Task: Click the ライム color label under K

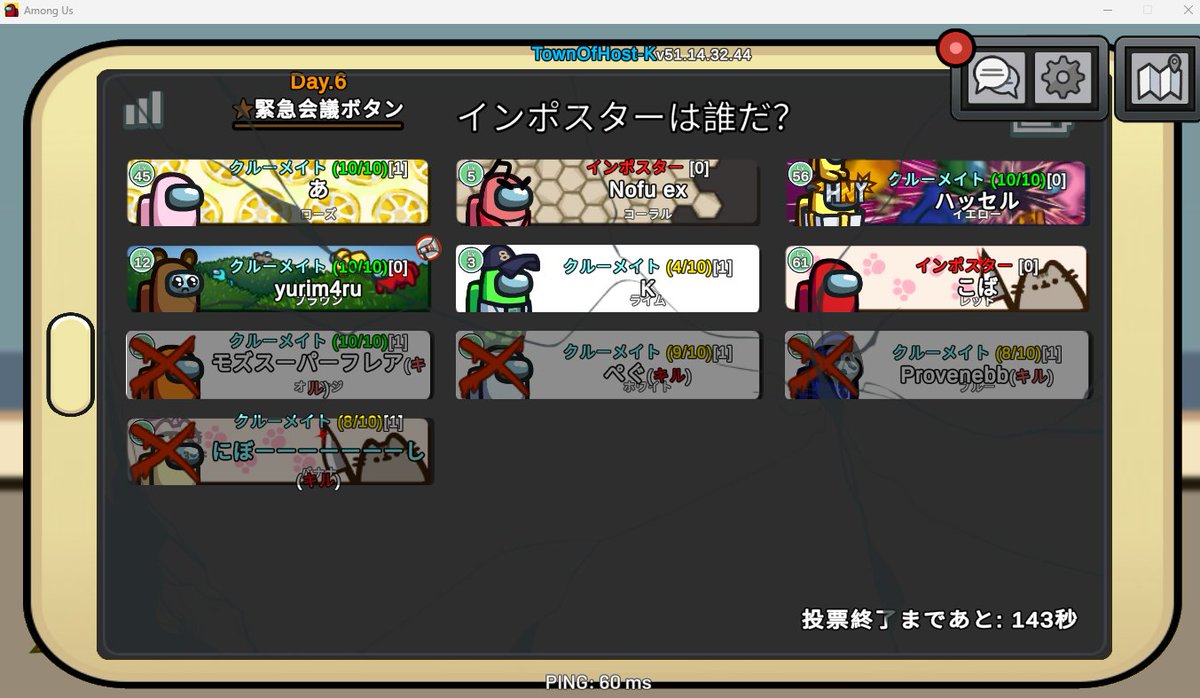Action: click(x=647, y=300)
